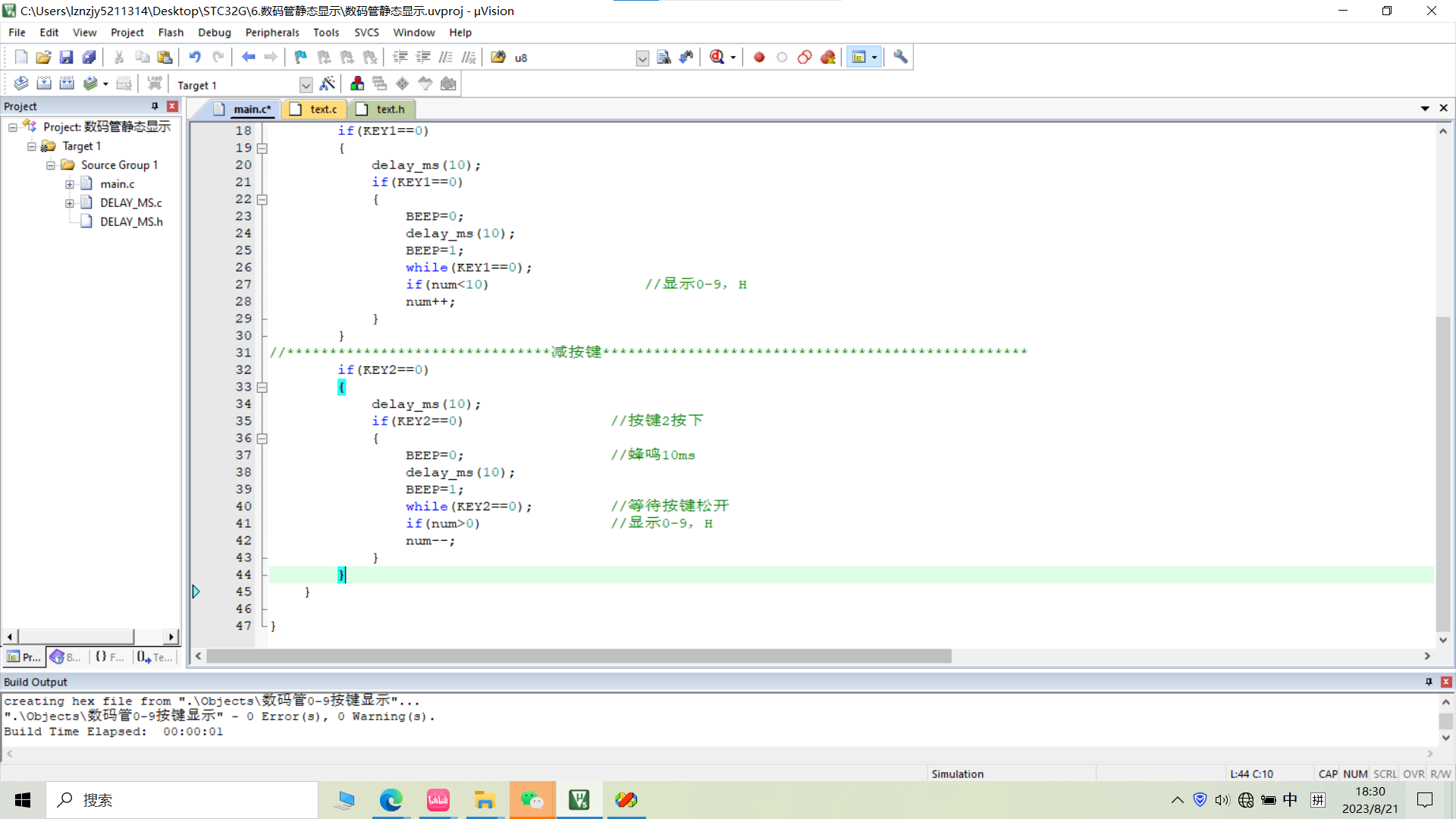Insert a bookmark with the flag icon
This screenshot has height=819, width=1456.
[x=301, y=58]
